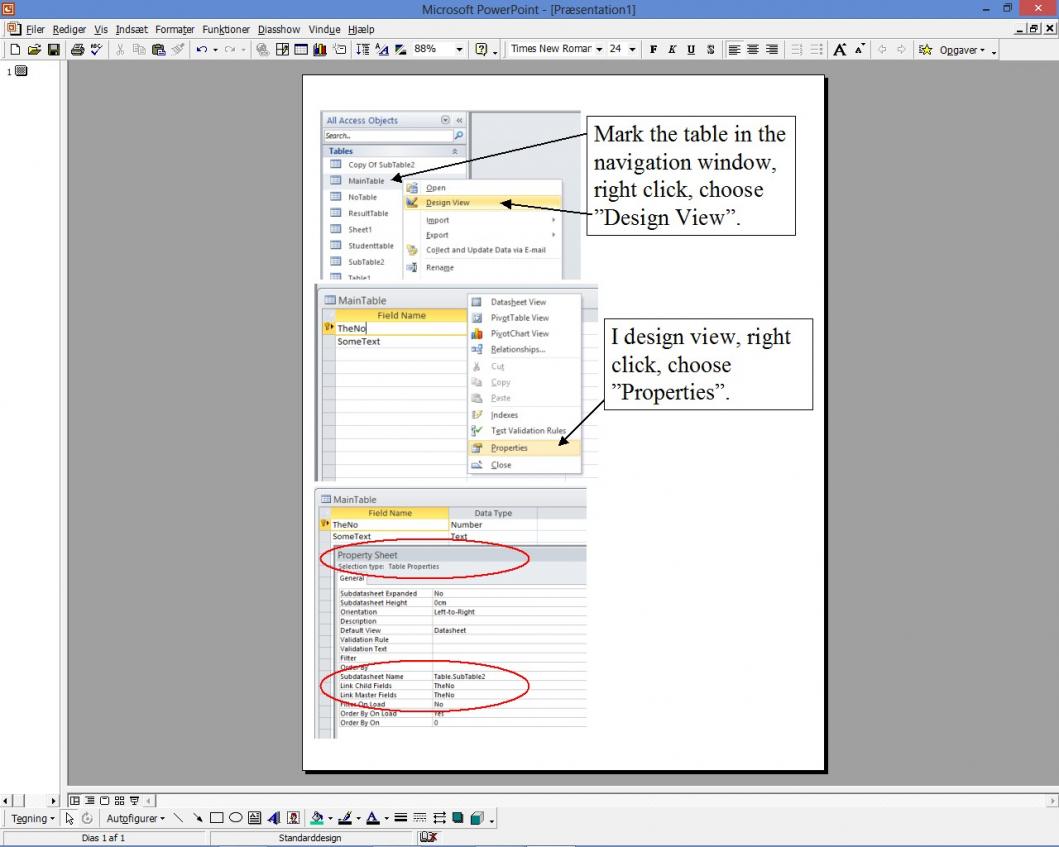The width and height of the screenshot is (1059, 847).
Task: Align text to the left
Action: (734, 49)
